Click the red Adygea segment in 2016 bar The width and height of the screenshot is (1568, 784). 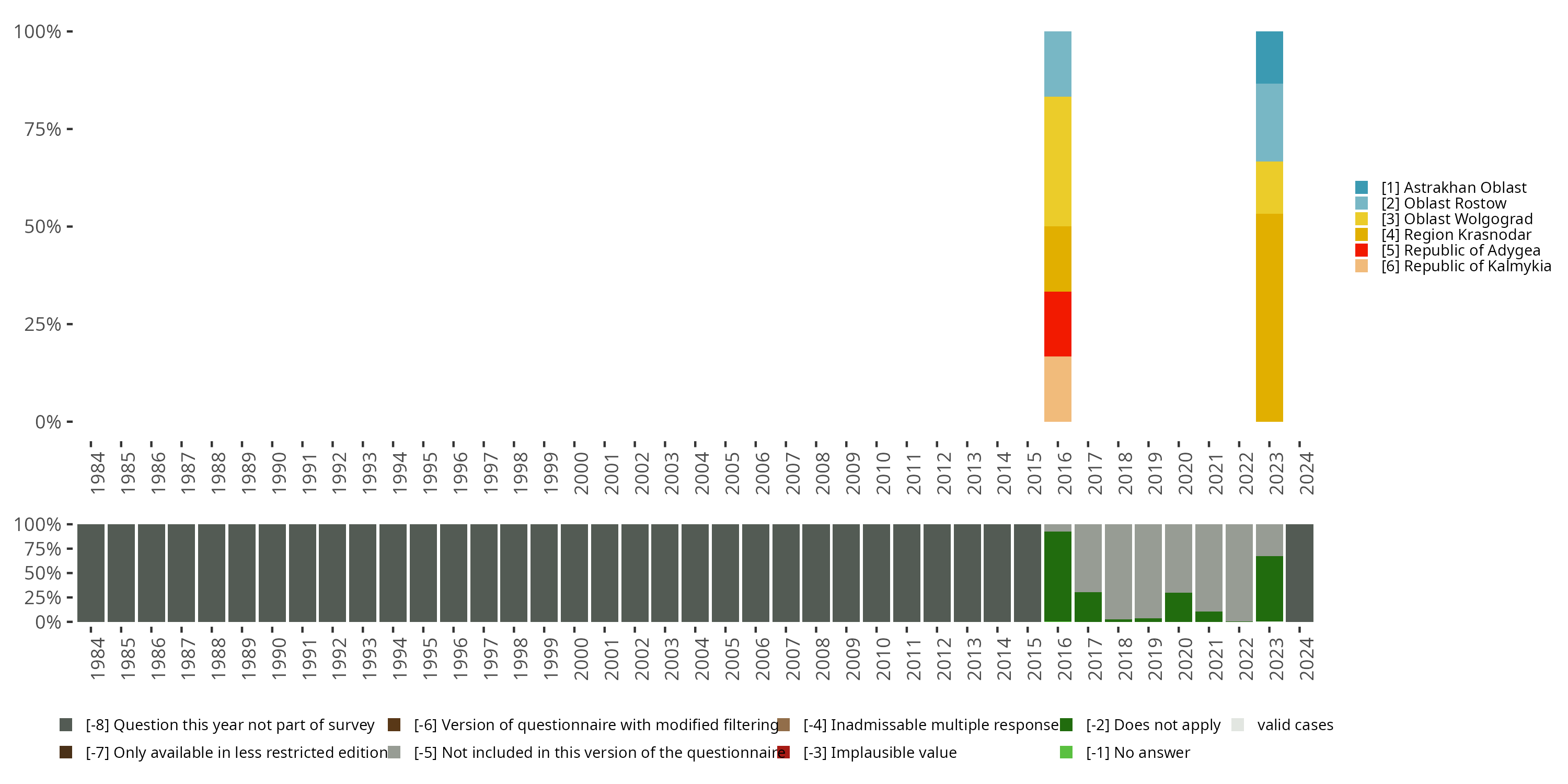click(1057, 324)
